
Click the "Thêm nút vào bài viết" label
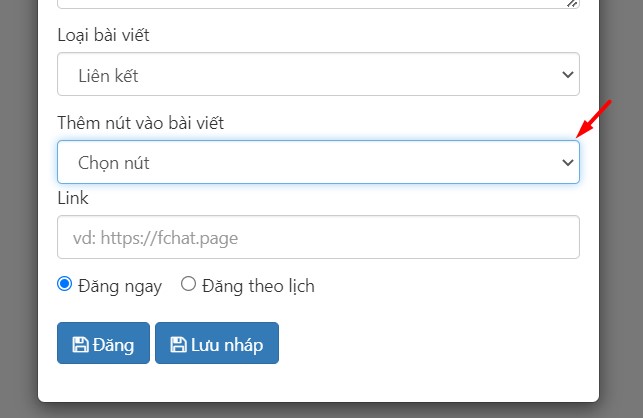[141, 123]
